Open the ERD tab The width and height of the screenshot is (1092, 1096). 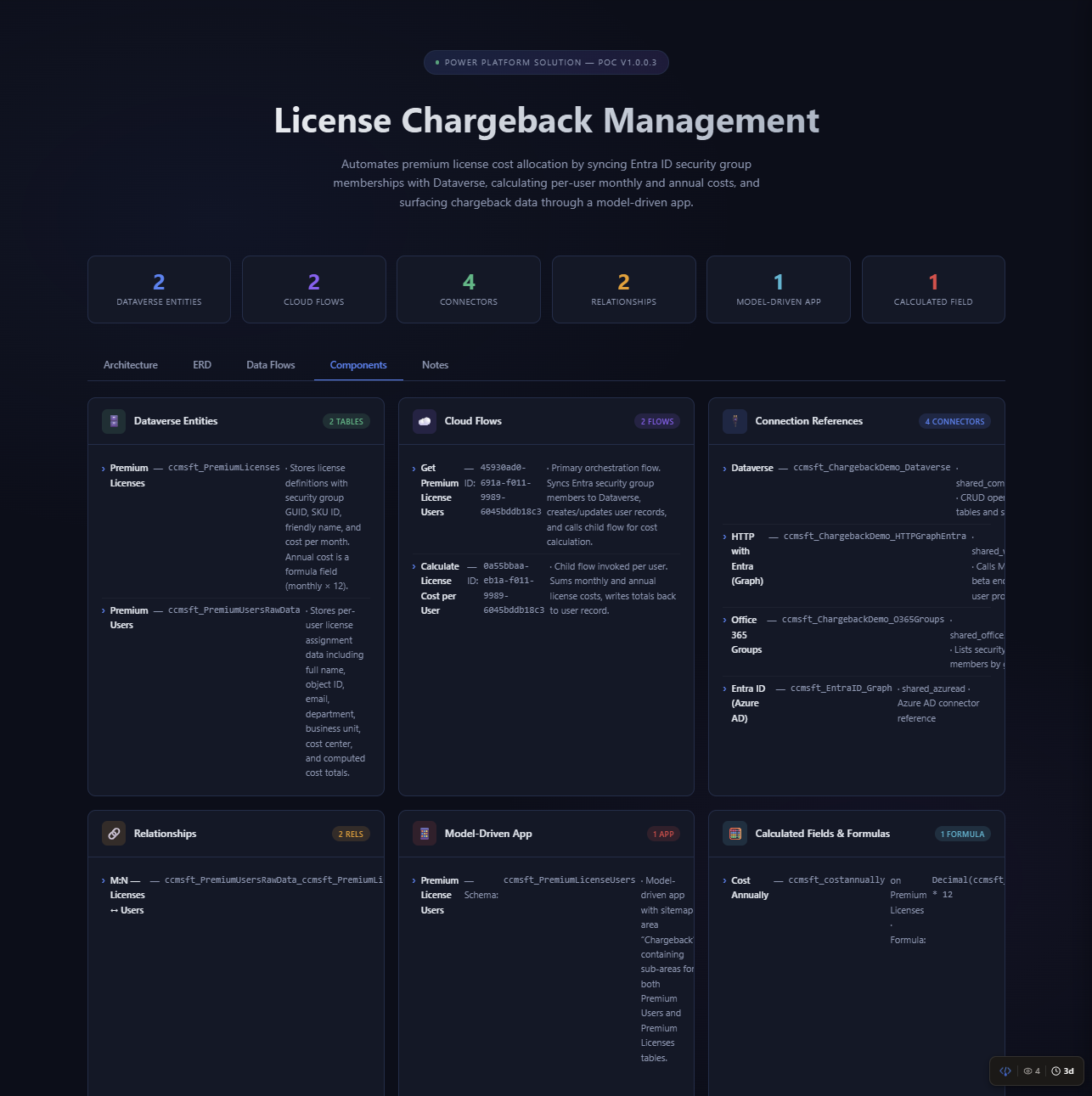pos(201,365)
